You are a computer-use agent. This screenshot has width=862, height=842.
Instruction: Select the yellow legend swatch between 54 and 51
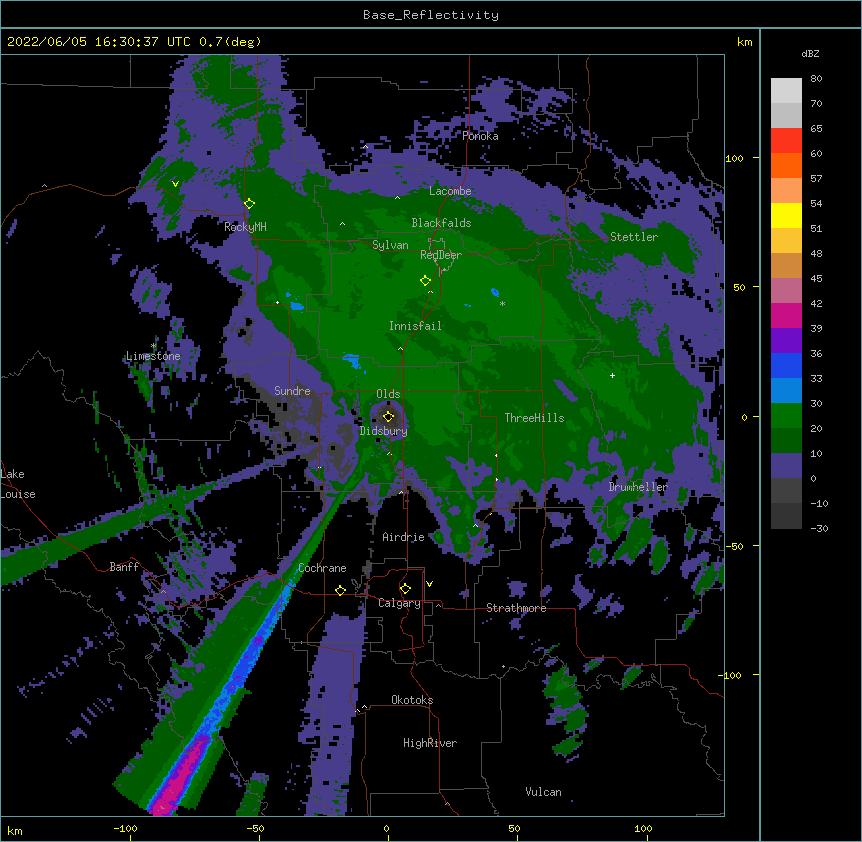click(786, 215)
